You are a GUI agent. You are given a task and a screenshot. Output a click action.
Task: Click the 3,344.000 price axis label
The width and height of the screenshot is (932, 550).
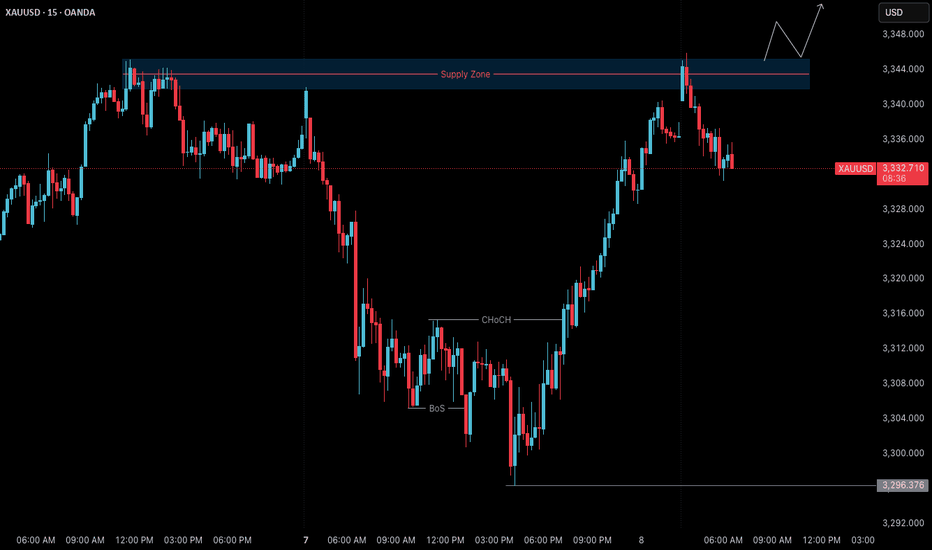coord(903,70)
